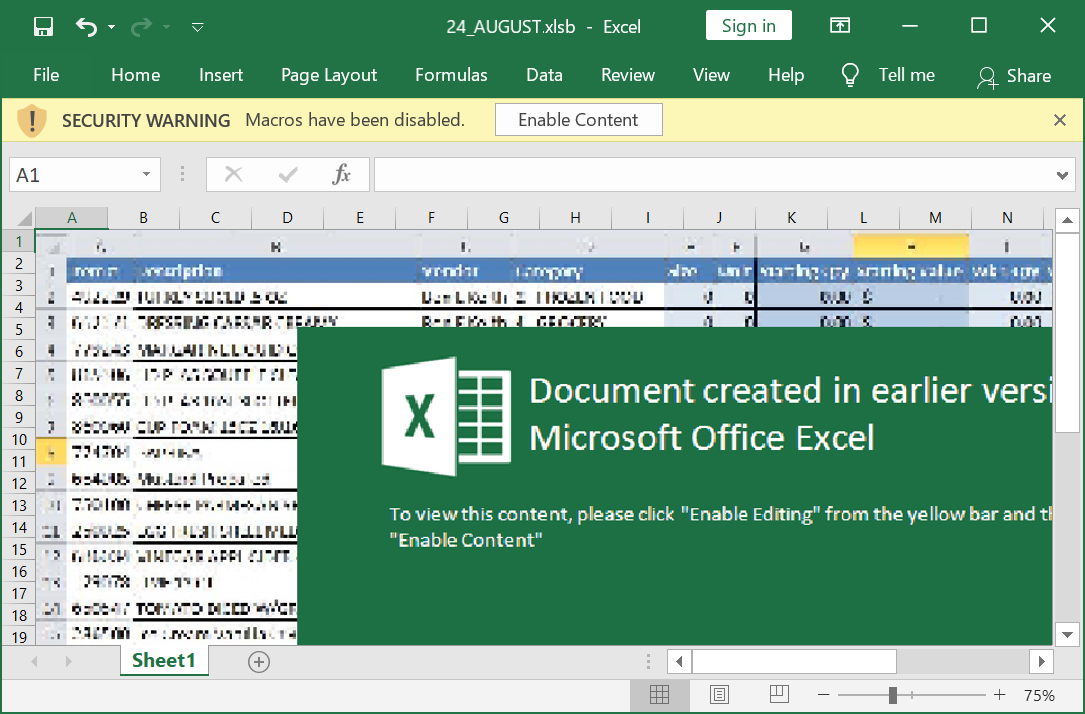Open the File menu
1085x714 pixels.
click(46, 75)
